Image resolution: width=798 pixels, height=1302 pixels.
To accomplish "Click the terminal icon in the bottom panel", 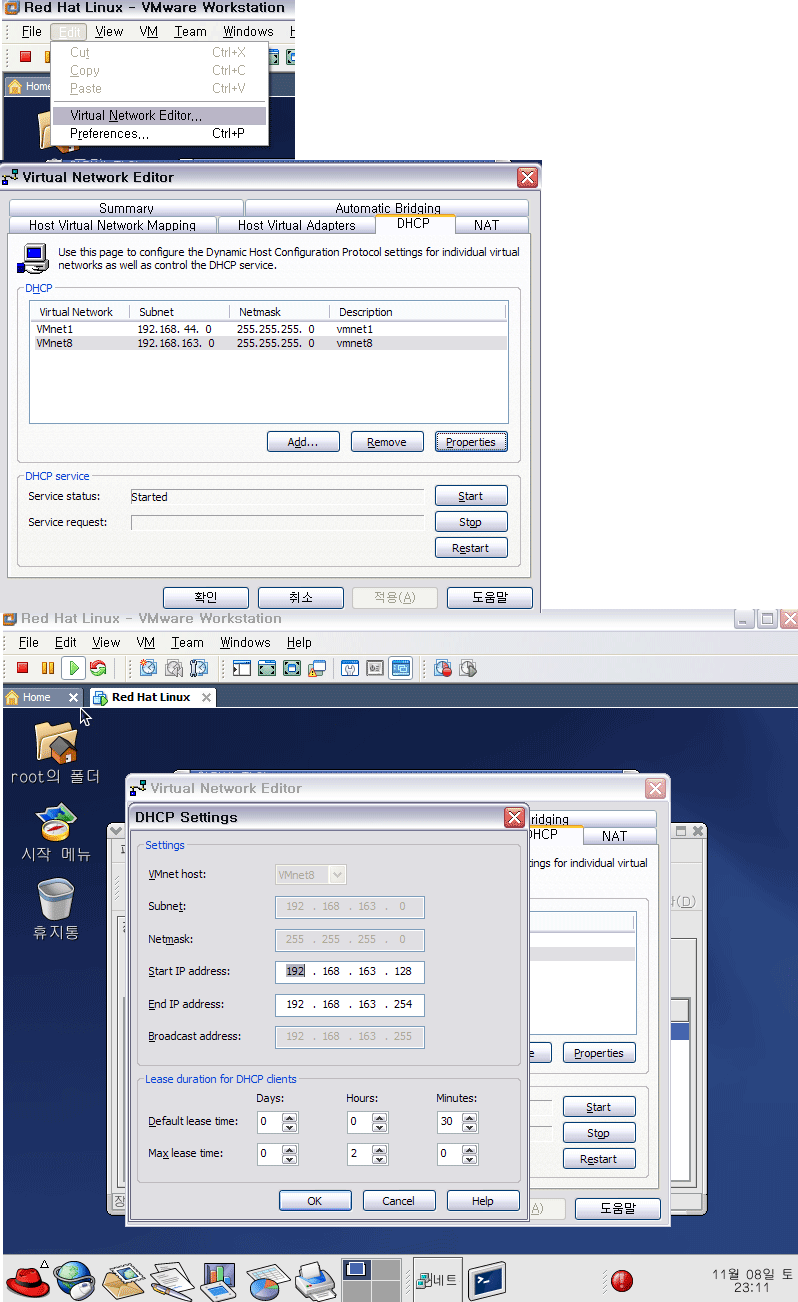I will [487, 1280].
